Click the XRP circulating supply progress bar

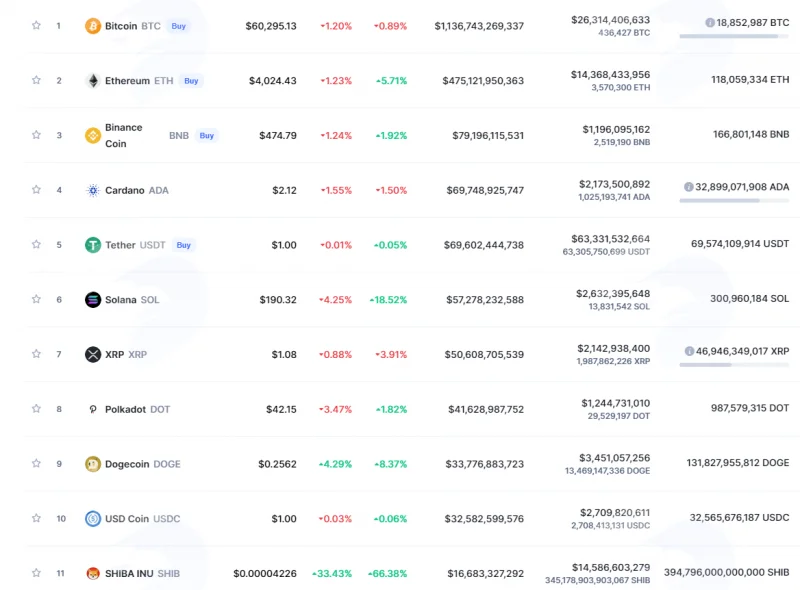(x=734, y=365)
